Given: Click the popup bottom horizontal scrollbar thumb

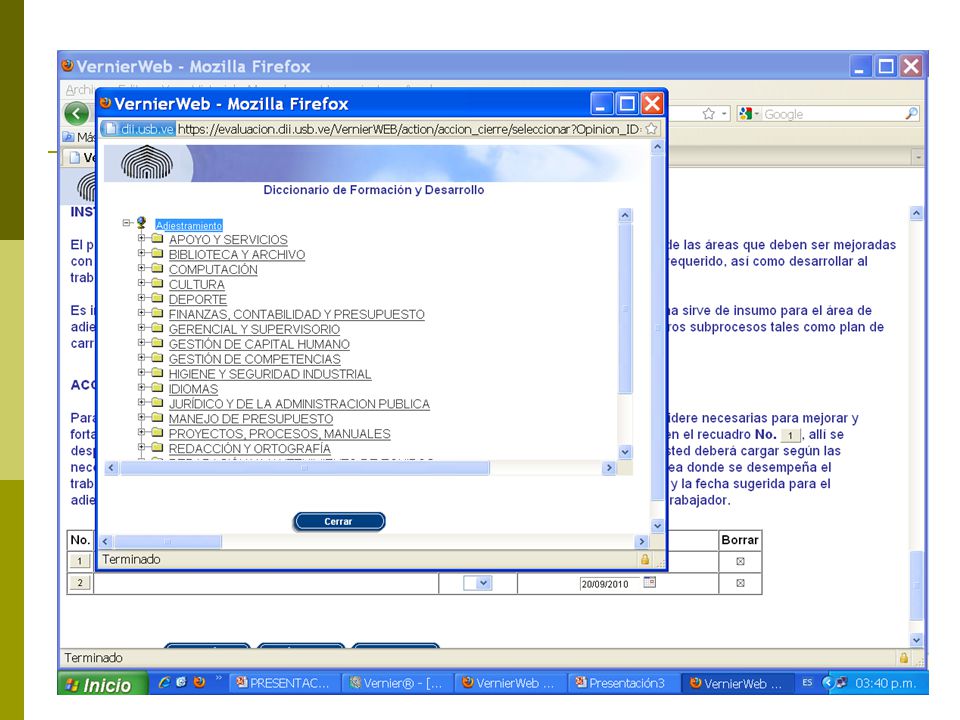Looking at the screenshot, I should [168, 541].
